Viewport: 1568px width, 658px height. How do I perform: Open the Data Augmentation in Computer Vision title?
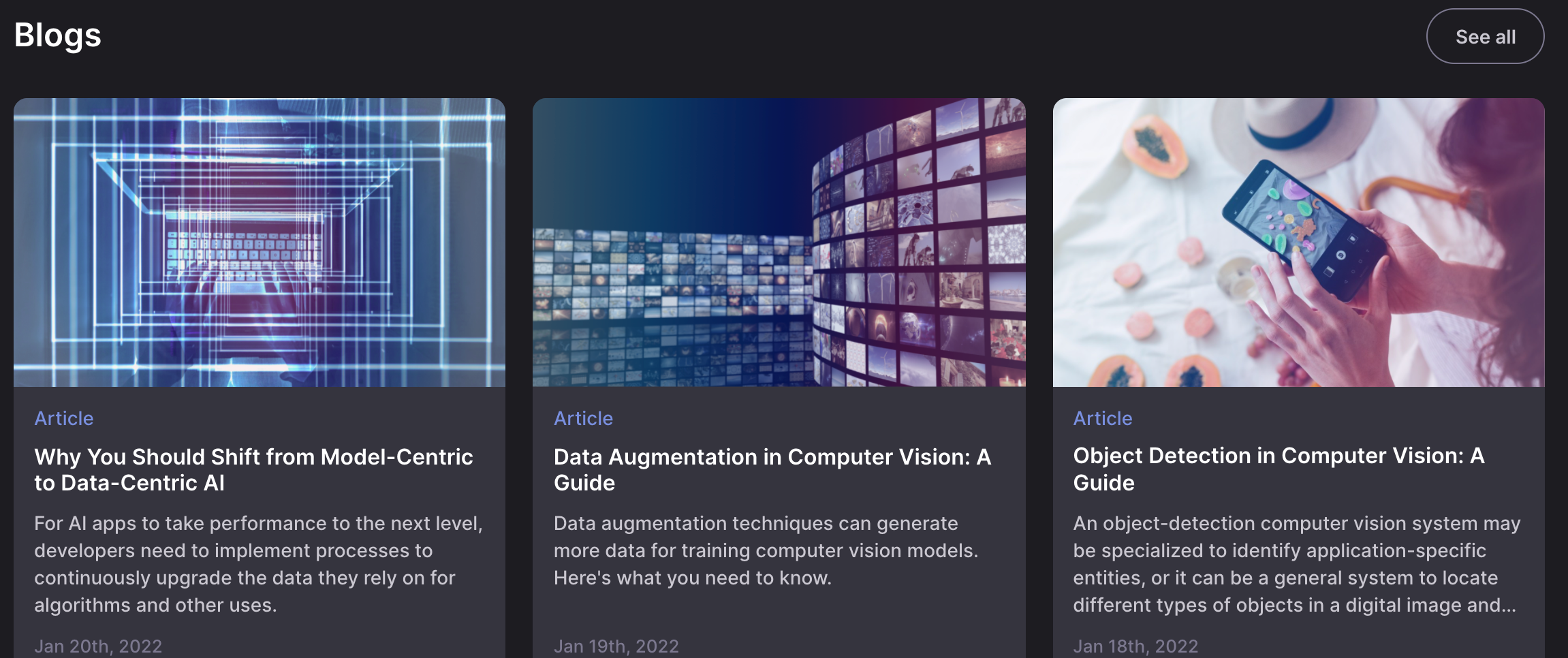pos(772,470)
